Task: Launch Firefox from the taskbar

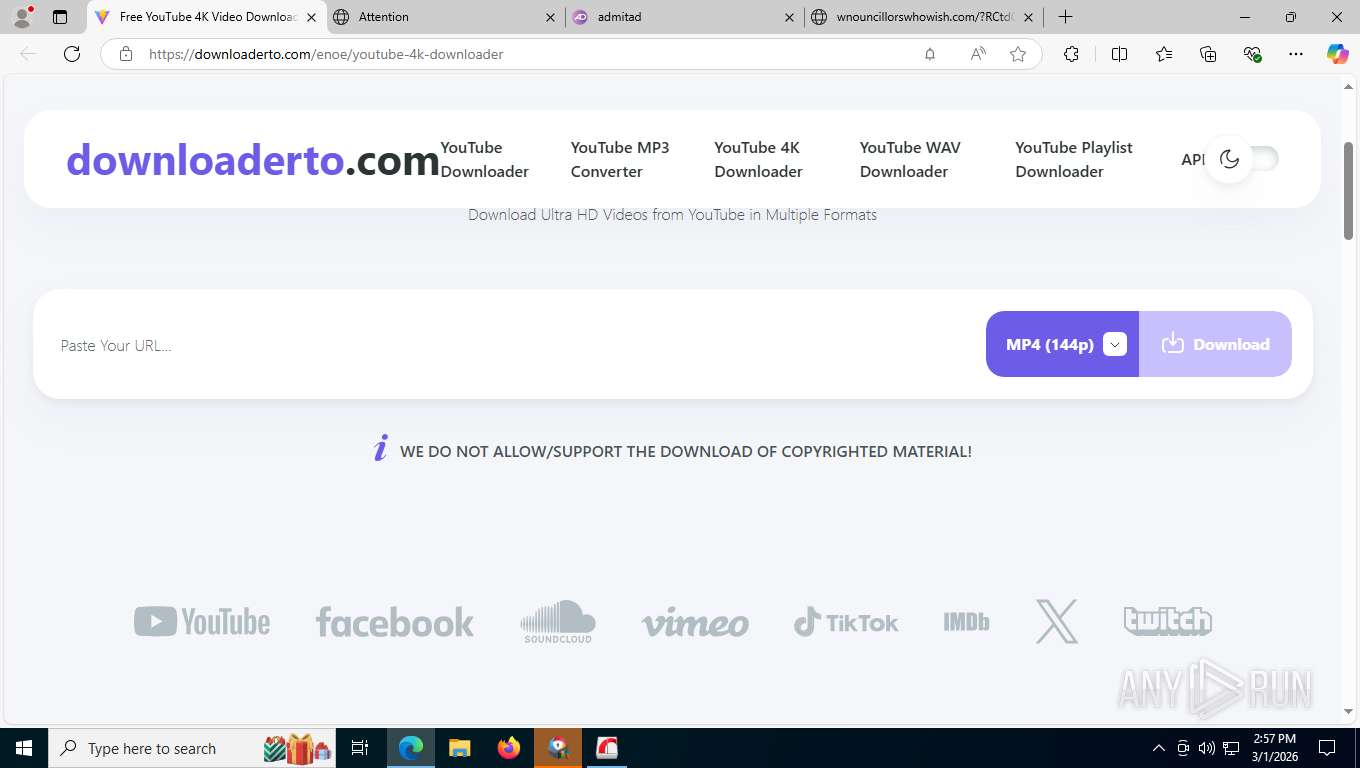Action: coord(508,748)
